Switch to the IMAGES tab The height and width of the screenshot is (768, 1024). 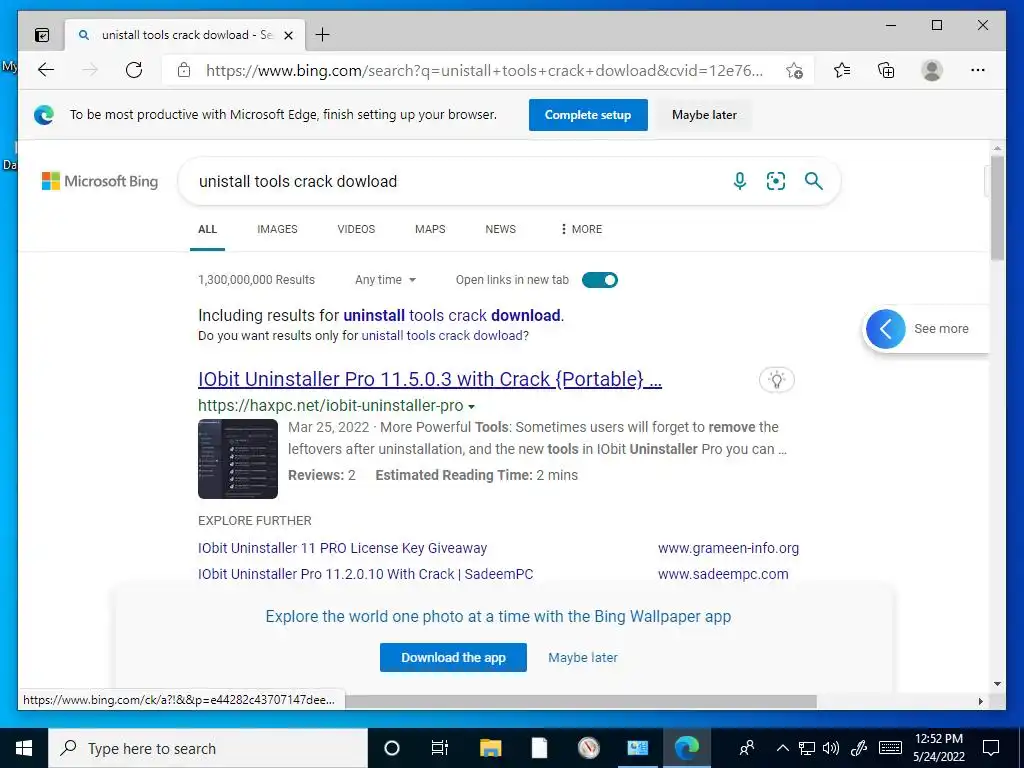pyautogui.click(x=277, y=229)
